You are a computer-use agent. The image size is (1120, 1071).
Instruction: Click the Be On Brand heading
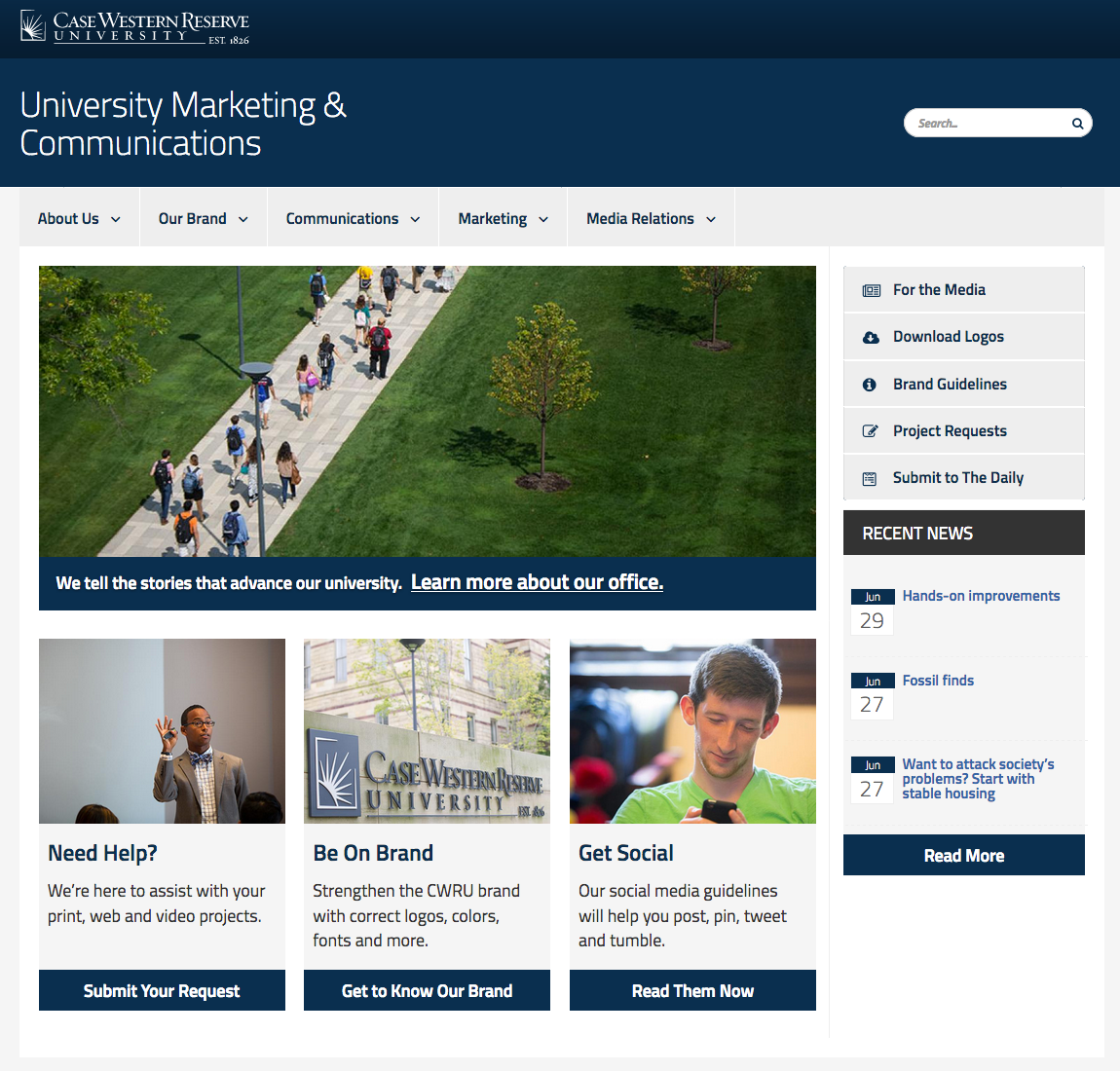373,853
